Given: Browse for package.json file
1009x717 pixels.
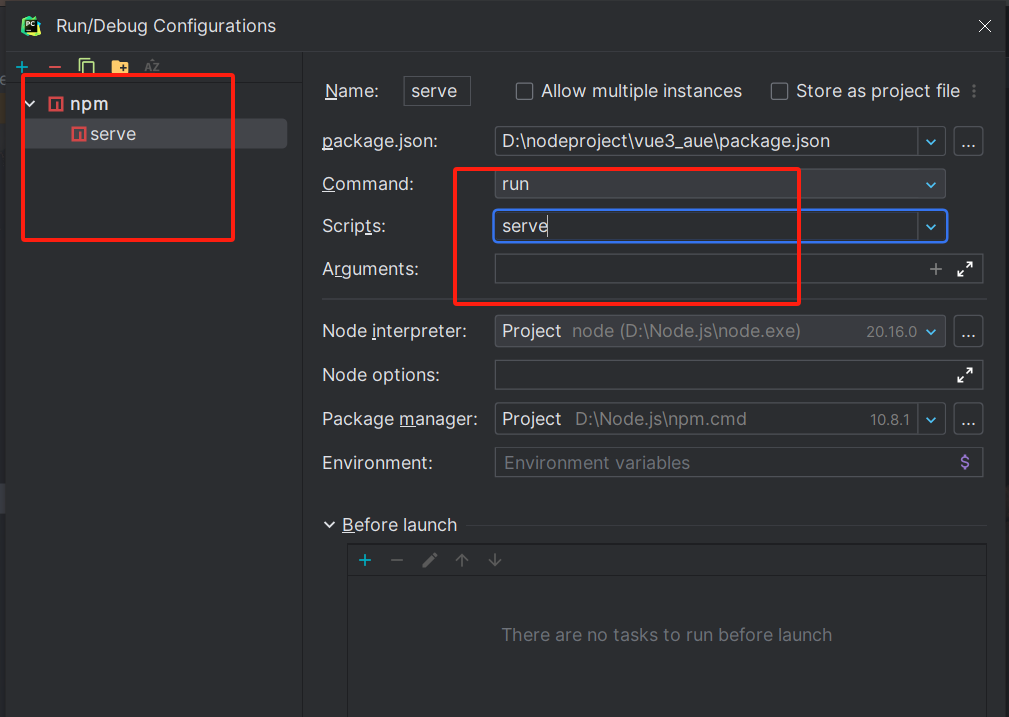Looking at the screenshot, I should pyautogui.click(x=968, y=142).
